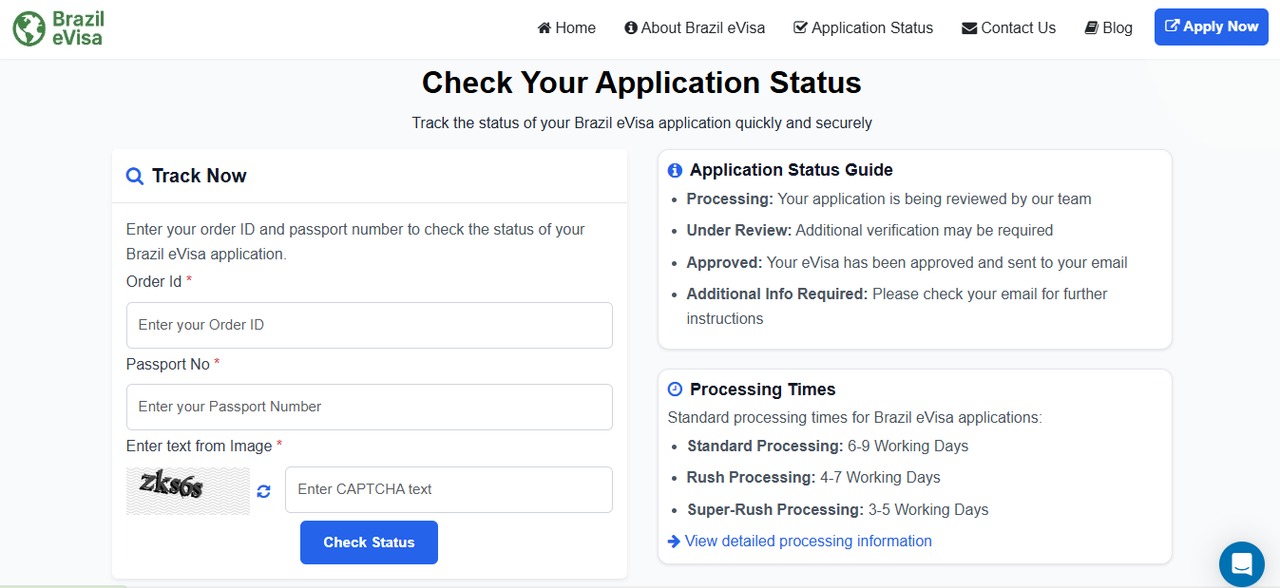Click the house icon beside Home
1280x588 pixels.
click(544, 28)
